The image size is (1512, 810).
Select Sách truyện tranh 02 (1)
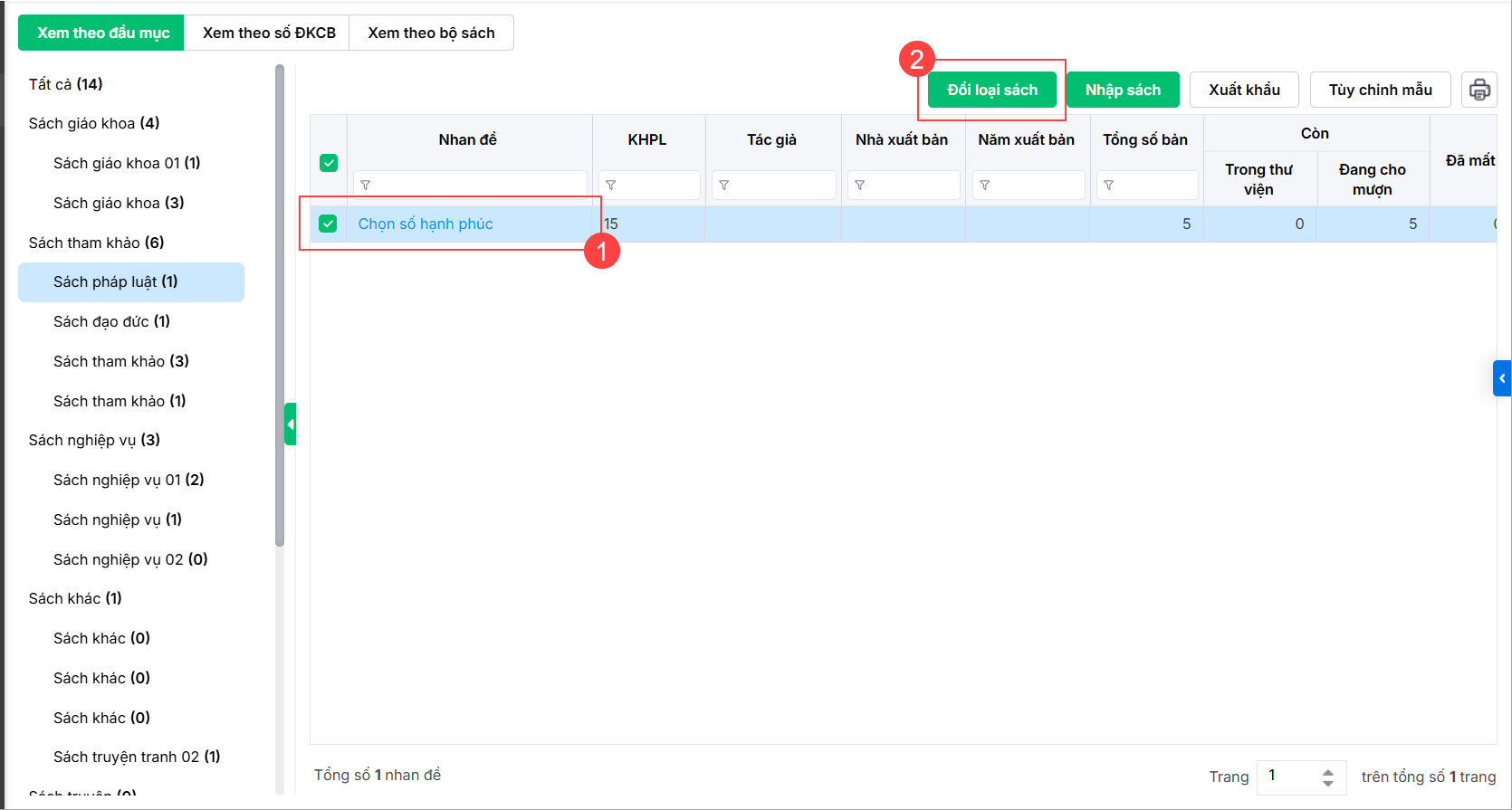pyautogui.click(x=137, y=757)
